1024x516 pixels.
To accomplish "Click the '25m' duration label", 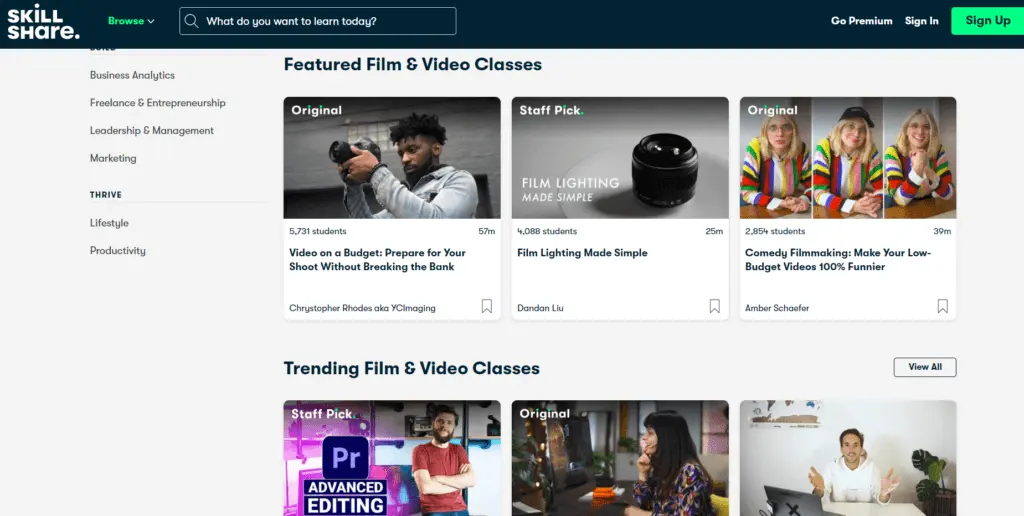I will (714, 231).
